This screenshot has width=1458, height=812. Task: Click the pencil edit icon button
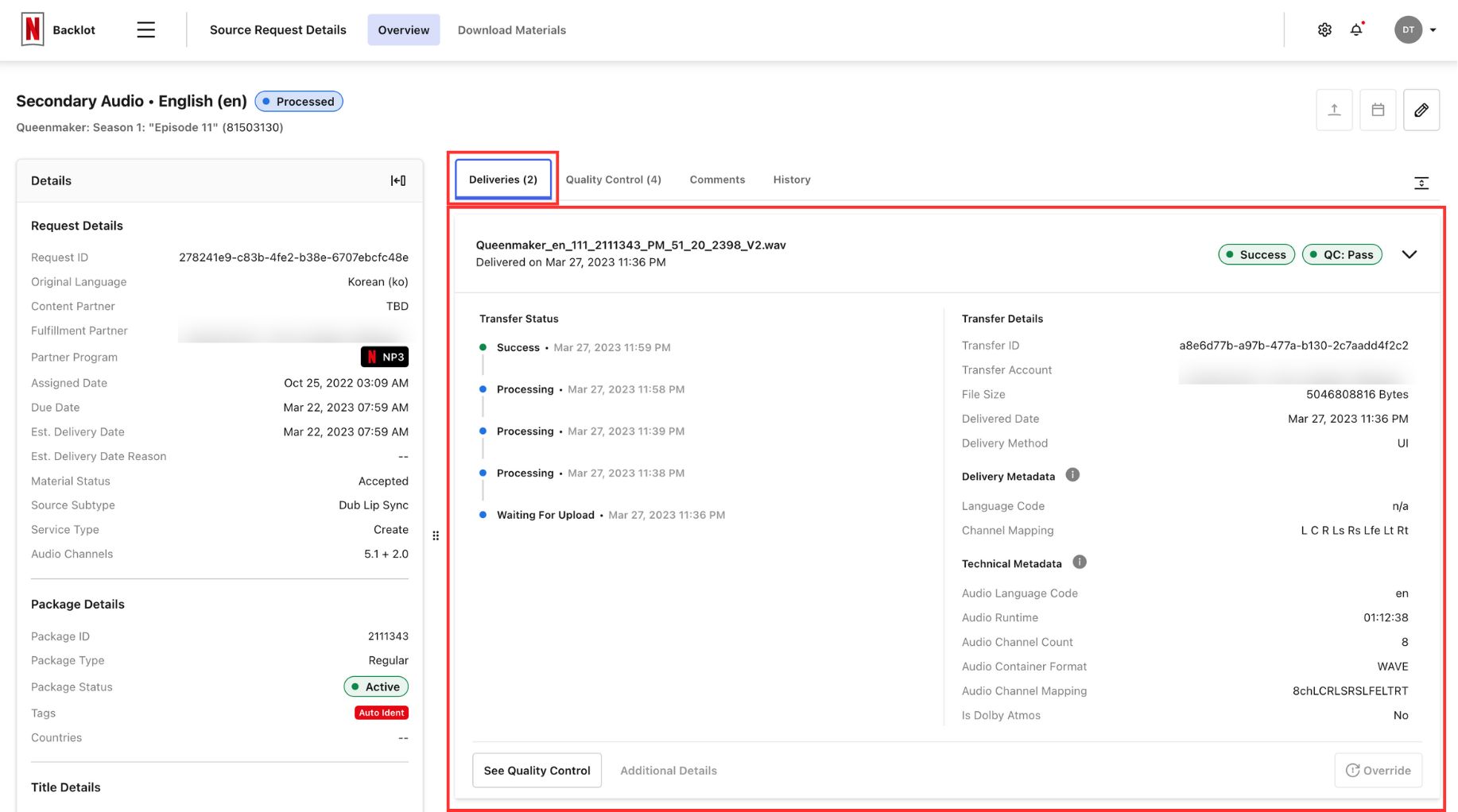tap(1421, 110)
